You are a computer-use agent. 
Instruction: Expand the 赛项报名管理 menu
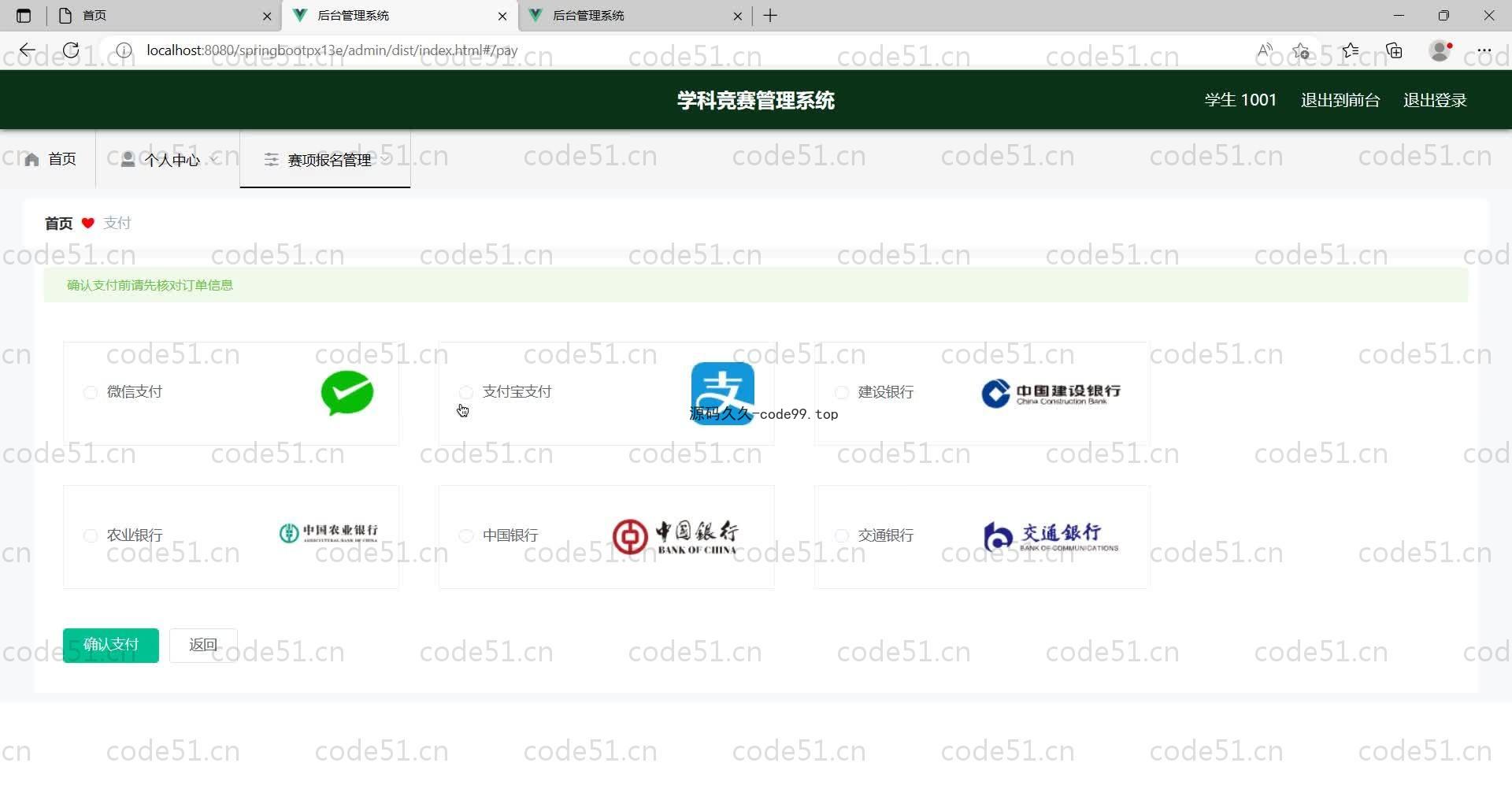[325, 160]
